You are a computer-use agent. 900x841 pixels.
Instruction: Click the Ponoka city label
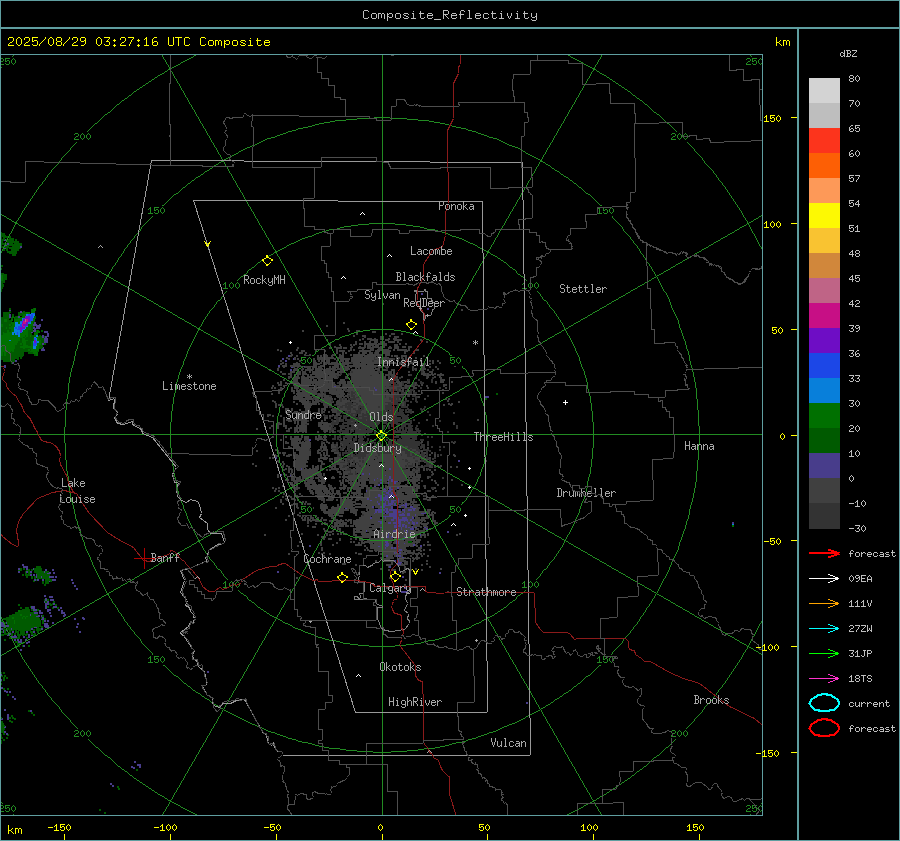(456, 206)
